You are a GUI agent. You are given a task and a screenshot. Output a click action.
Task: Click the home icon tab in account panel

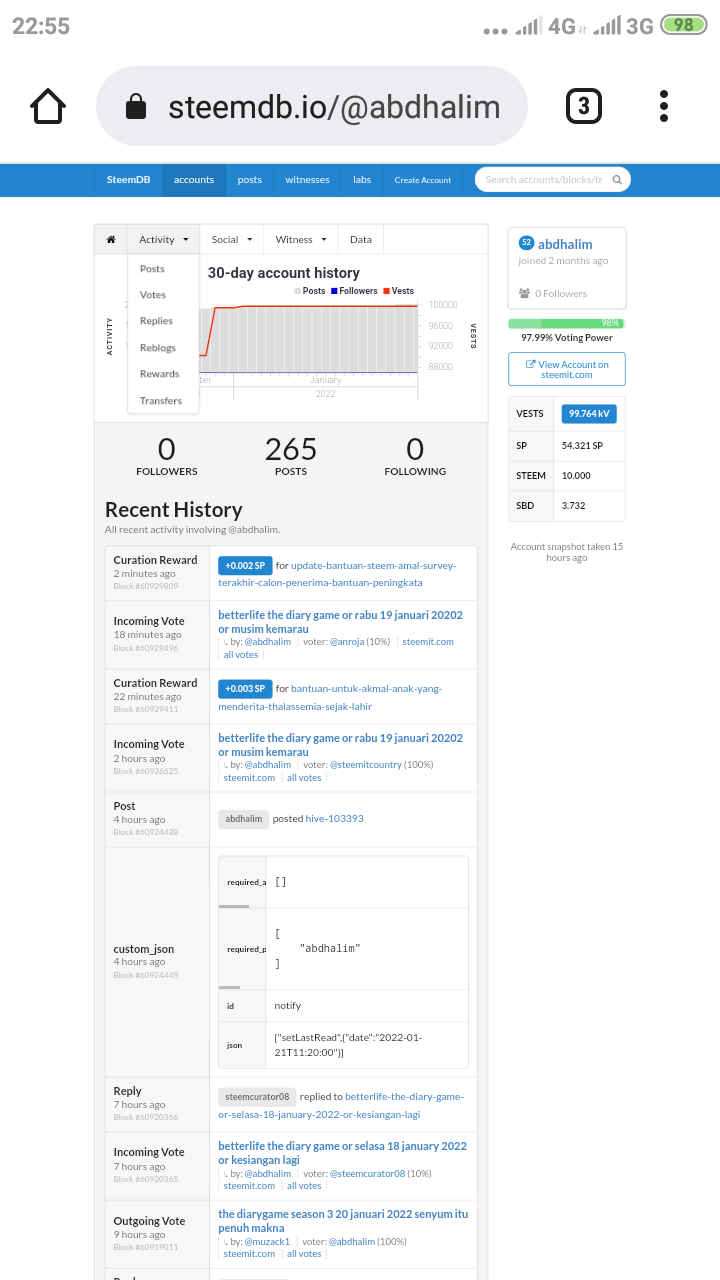(111, 239)
